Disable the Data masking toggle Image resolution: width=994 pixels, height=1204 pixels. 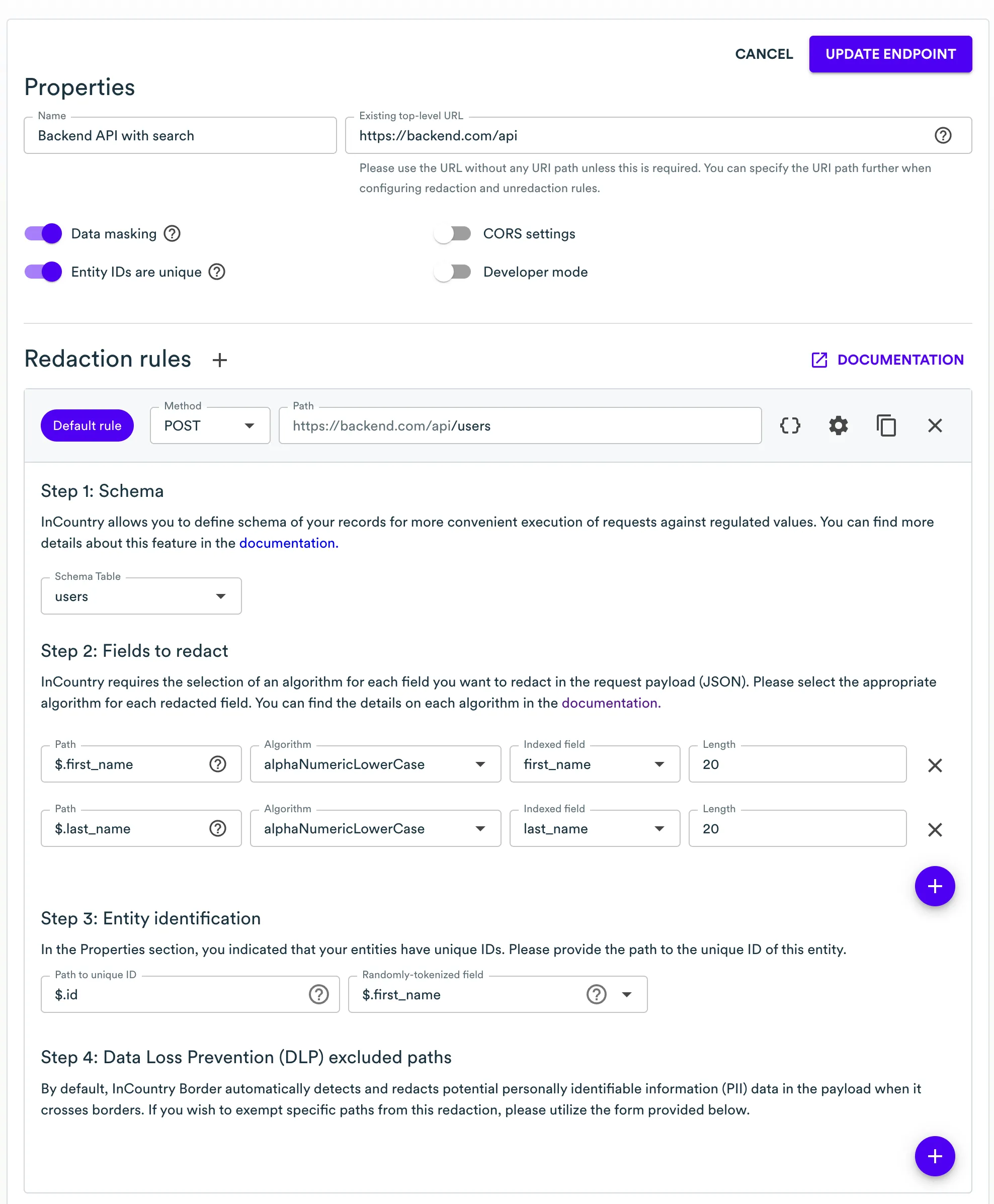pyautogui.click(x=44, y=233)
